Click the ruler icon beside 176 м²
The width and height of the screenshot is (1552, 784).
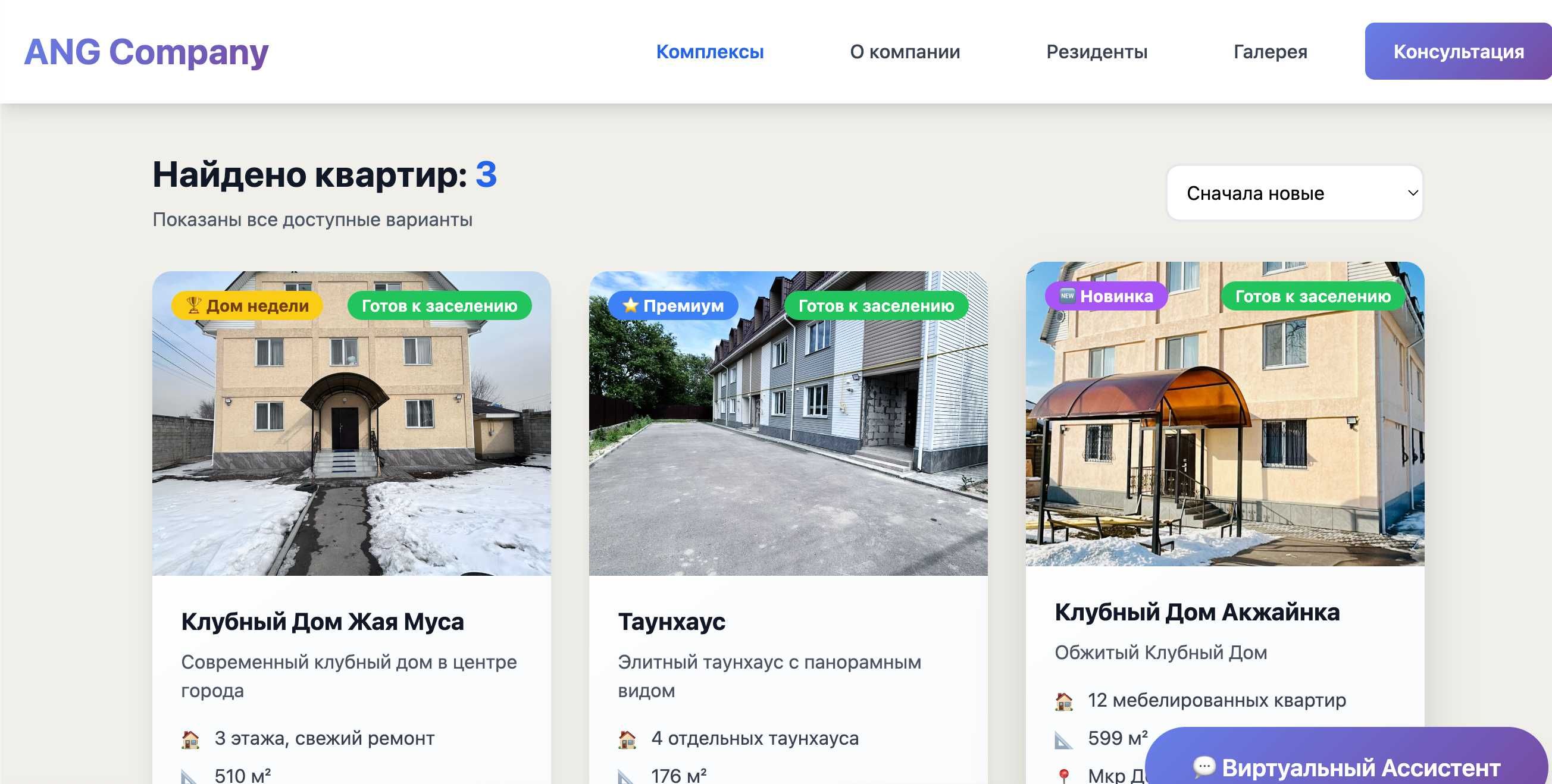pyautogui.click(x=627, y=777)
